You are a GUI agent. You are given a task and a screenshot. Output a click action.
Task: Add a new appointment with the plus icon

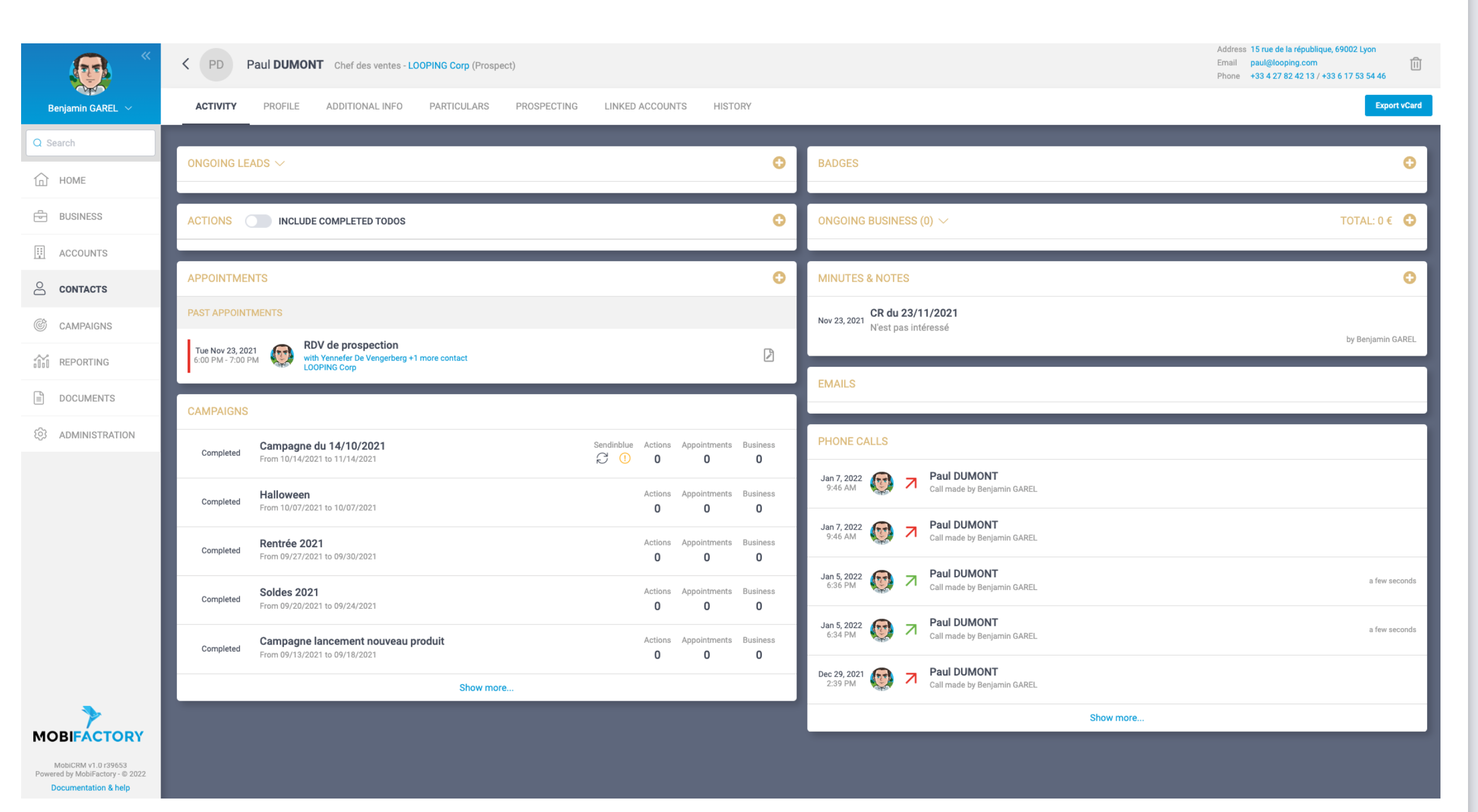point(779,278)
